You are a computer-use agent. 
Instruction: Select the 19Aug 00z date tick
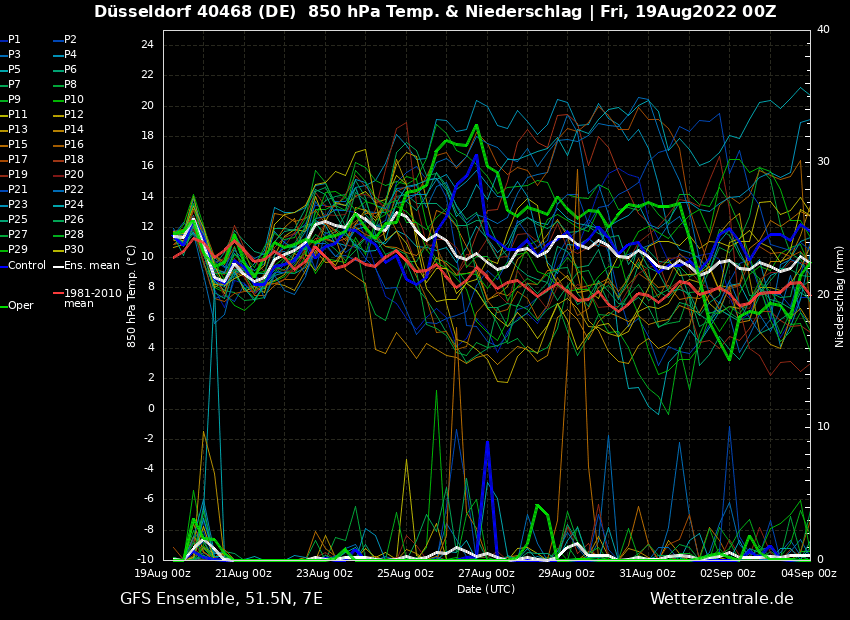163,574
